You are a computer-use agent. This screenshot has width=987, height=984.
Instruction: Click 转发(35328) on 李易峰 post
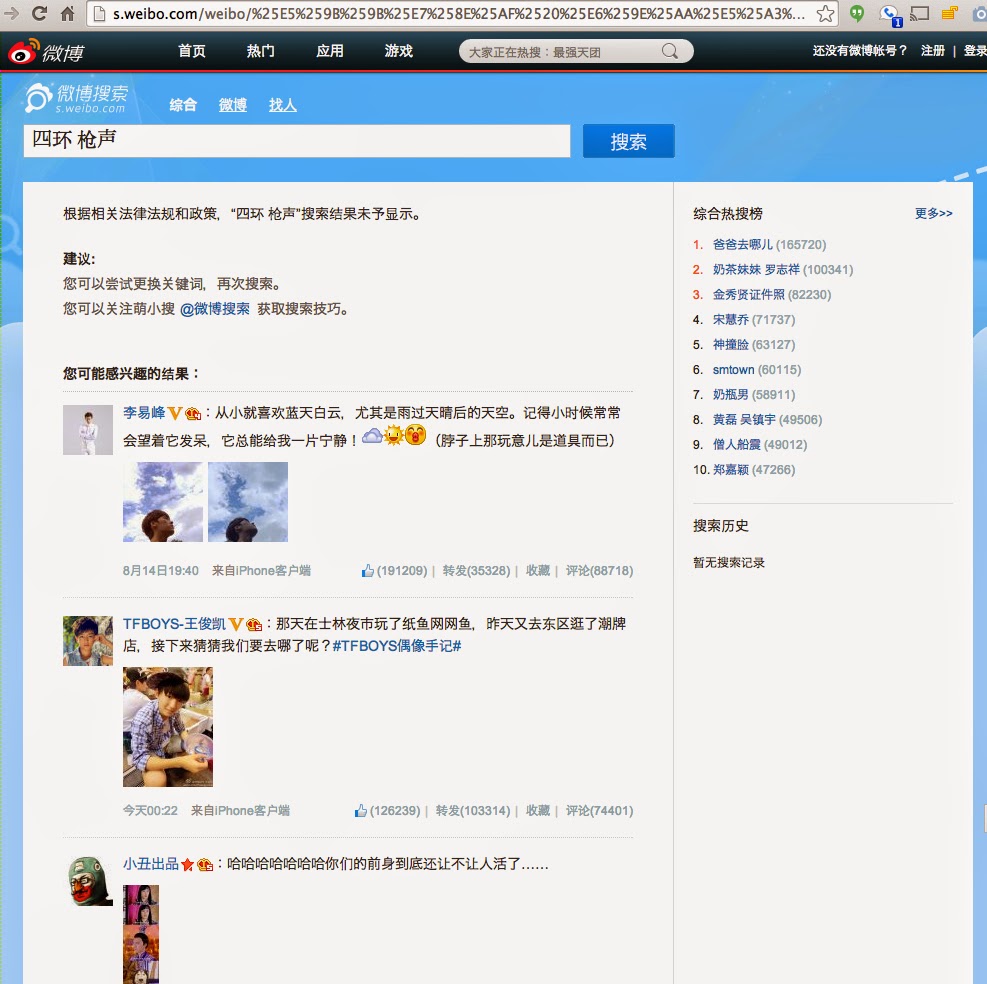477,571
